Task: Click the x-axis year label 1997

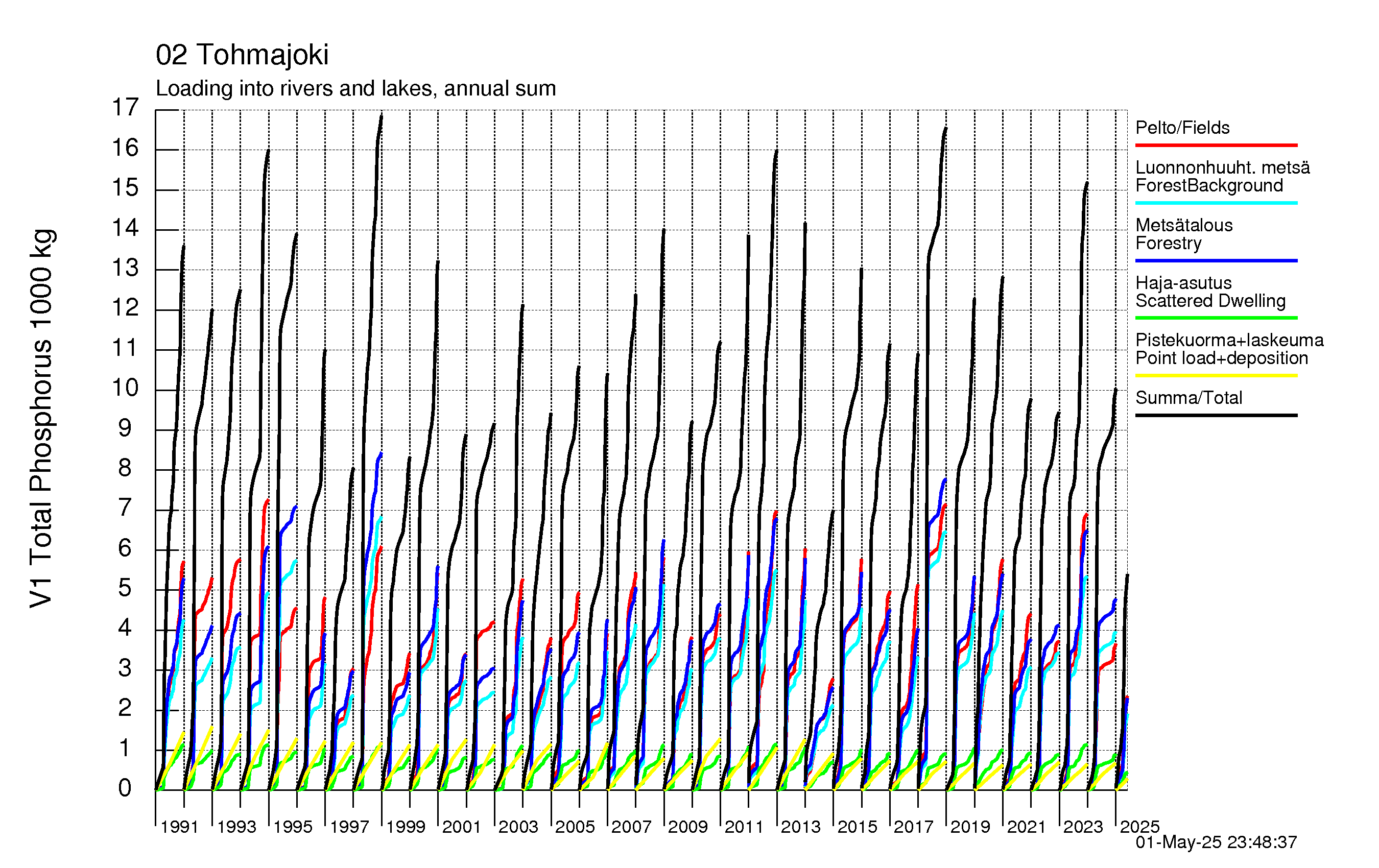Action: click(349, 827)
